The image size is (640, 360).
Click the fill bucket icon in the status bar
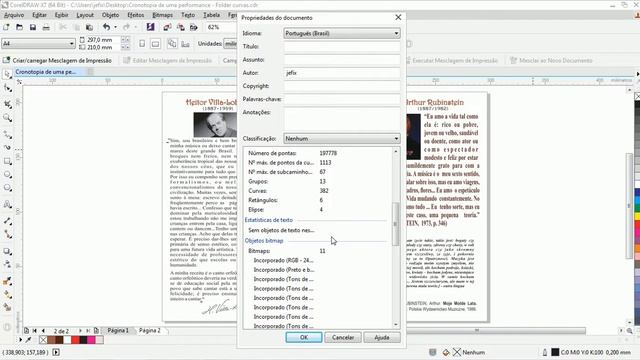(446, 352)
